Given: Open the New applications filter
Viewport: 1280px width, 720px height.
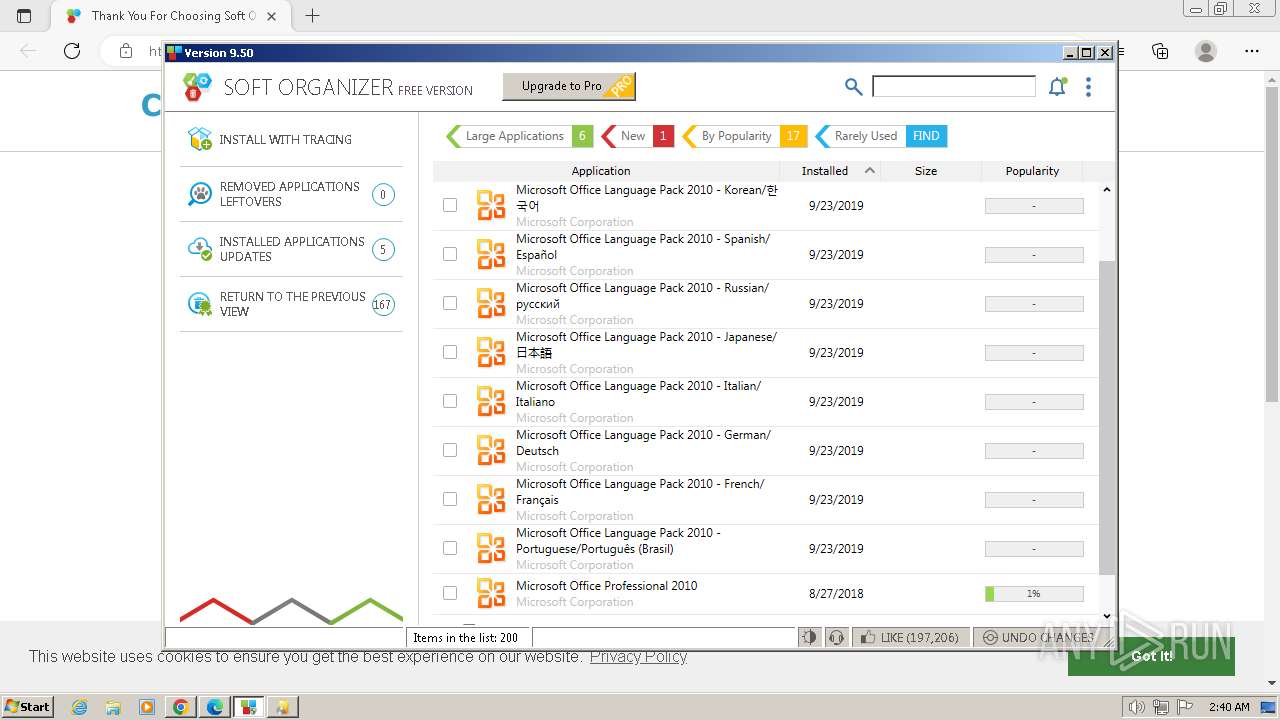Looking at the screenshot, I should point(638,136).
